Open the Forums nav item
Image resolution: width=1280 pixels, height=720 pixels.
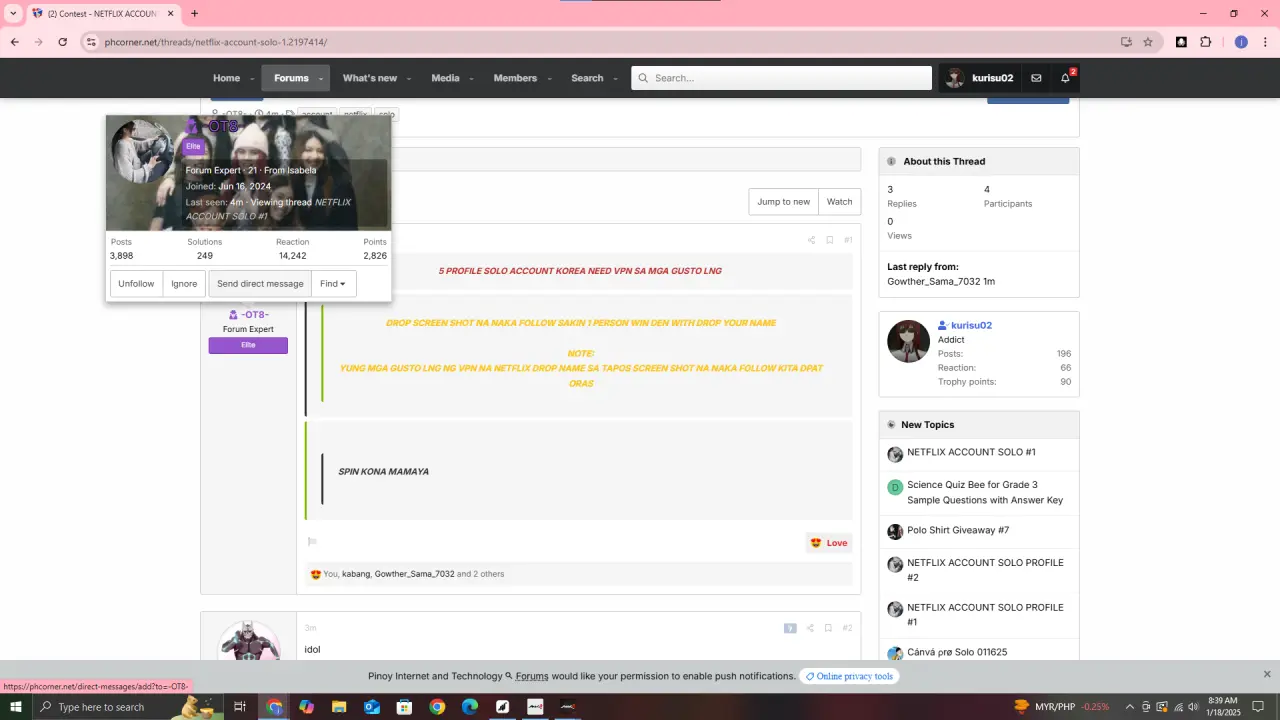(x=291, y=78)
